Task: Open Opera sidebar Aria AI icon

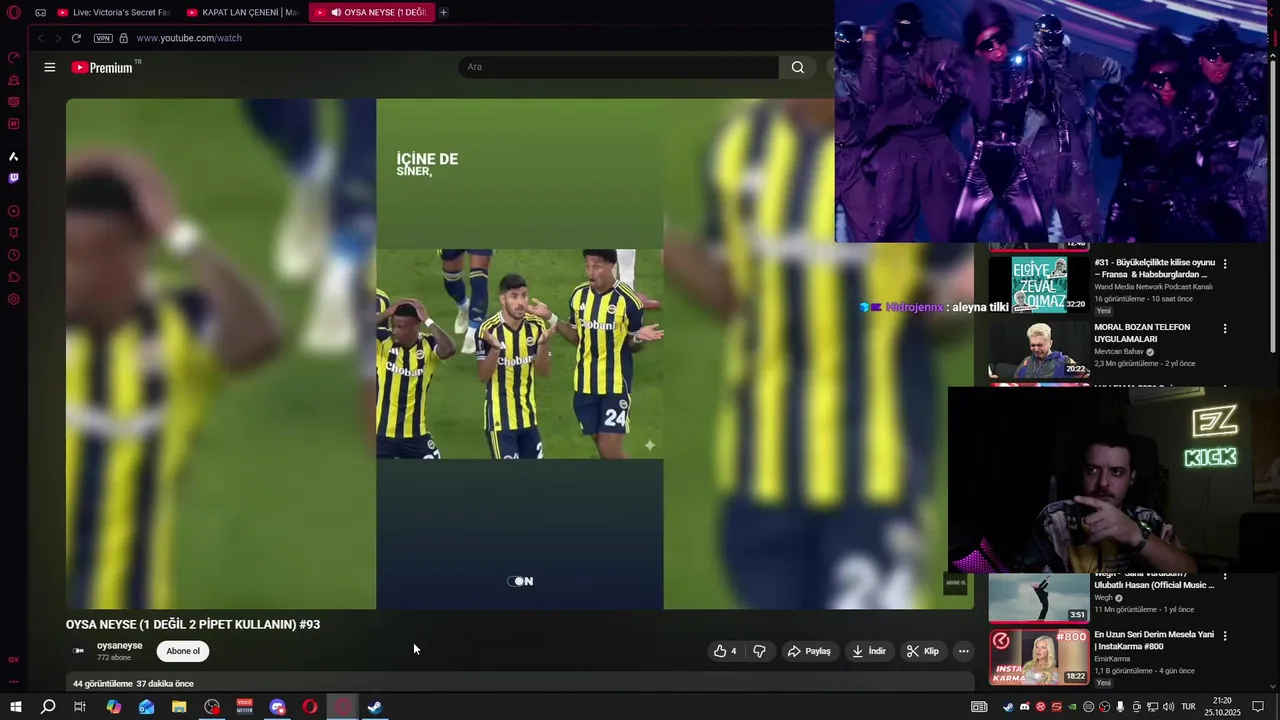Action: pyautogui.click(x=14, y=156)
